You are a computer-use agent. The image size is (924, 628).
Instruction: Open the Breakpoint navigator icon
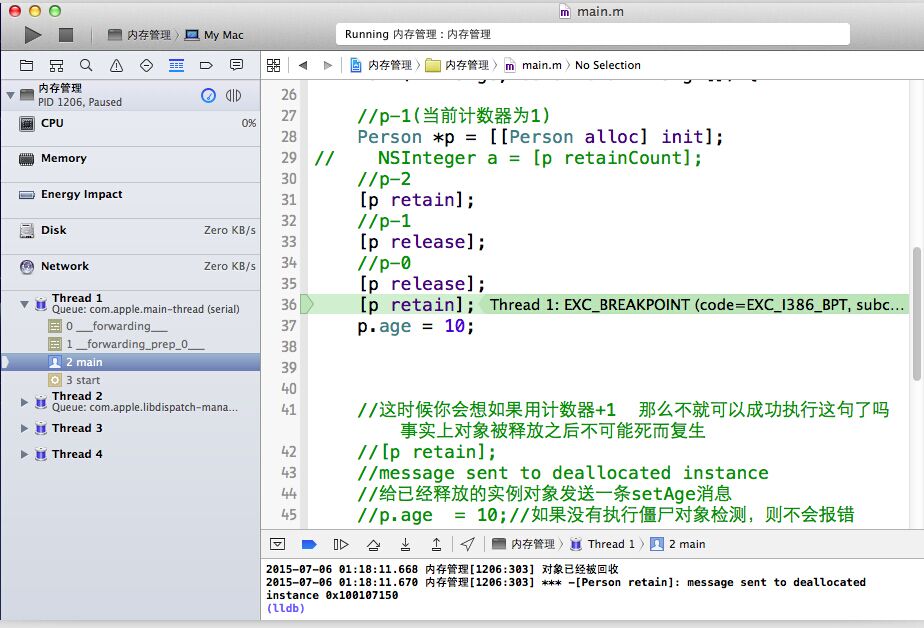[206, 65]
